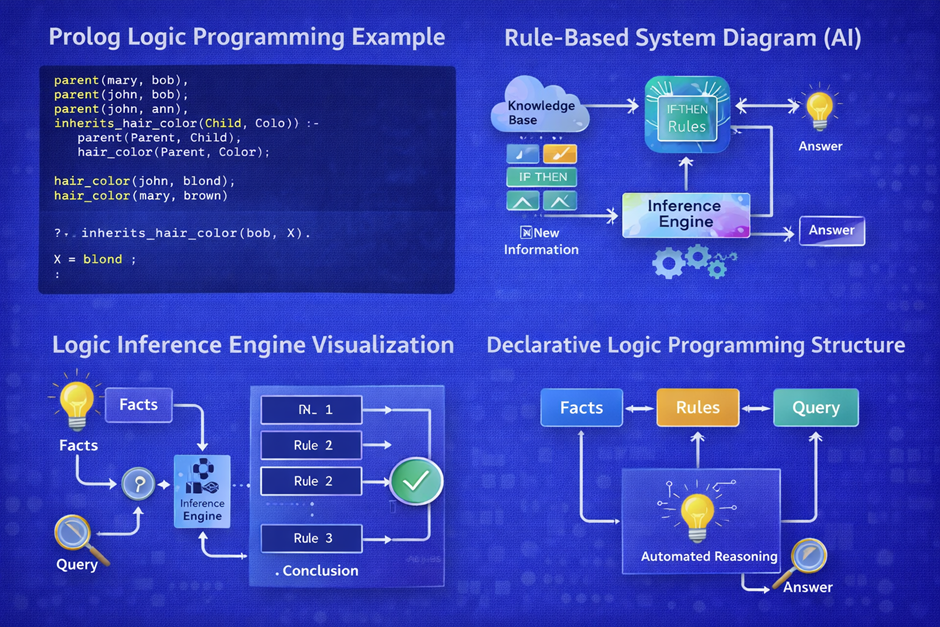Click the magnifier beside the bottom Answer label

(x=808, y=556)
